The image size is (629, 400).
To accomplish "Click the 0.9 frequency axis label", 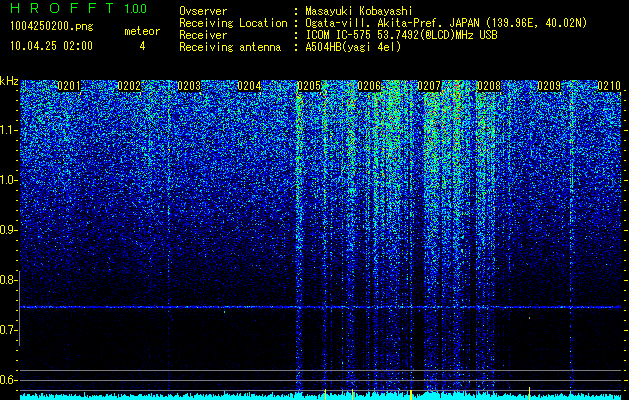I will (8, 230).
